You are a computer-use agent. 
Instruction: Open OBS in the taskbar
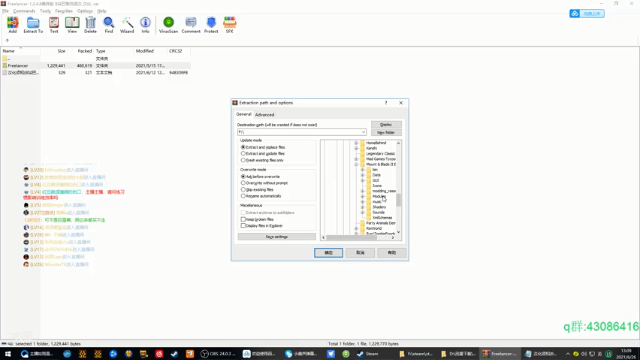click(x=218, y=354)
